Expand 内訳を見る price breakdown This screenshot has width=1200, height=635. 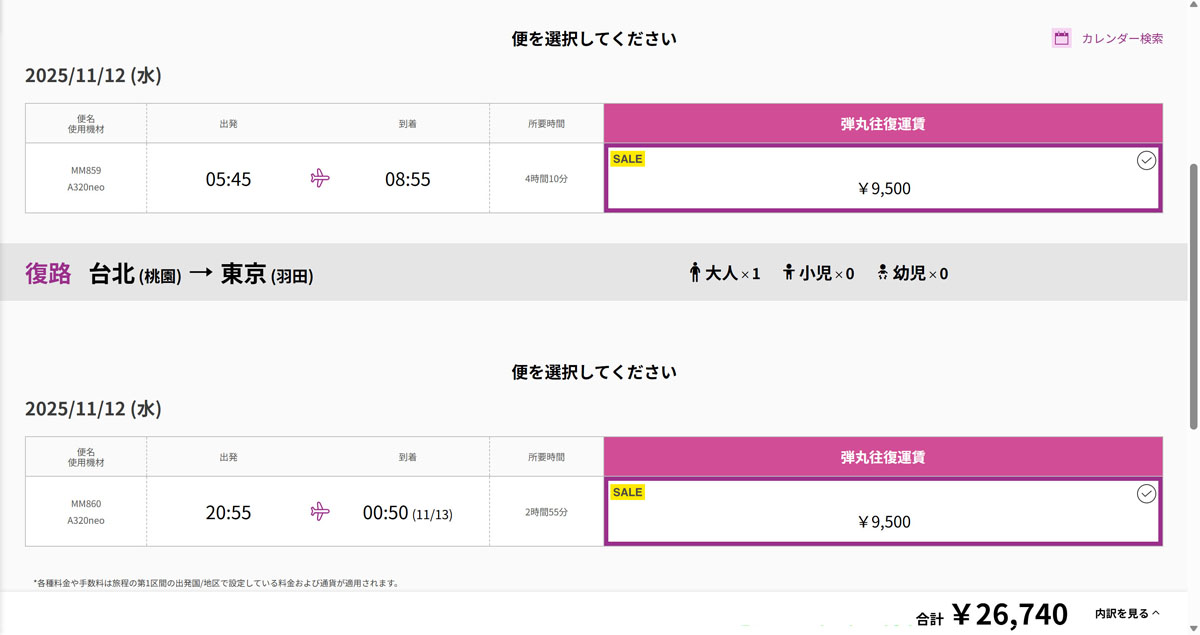pyautogui.click(x=1127, y=613)
